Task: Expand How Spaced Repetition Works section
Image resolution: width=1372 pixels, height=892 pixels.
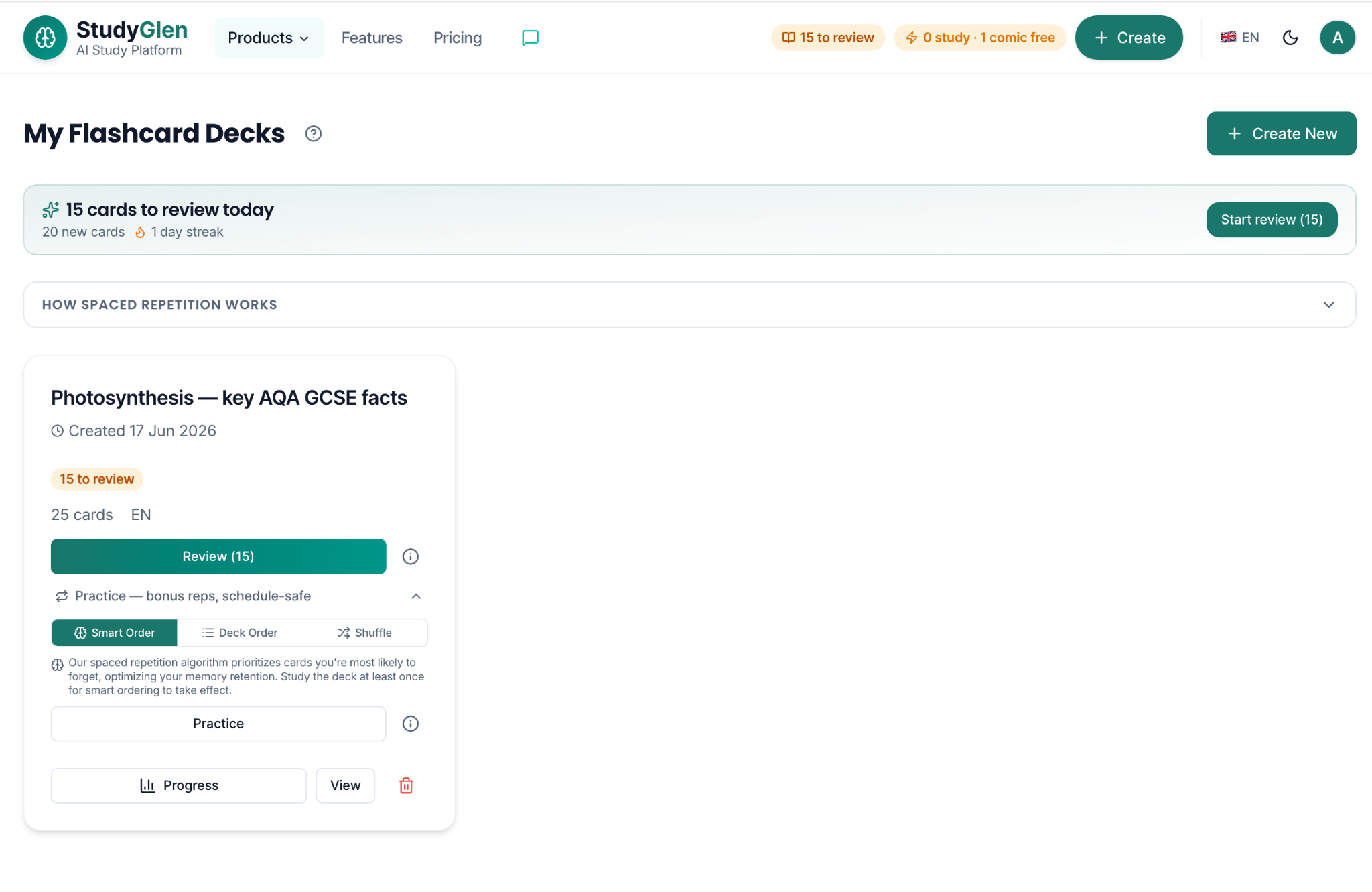Action: point(690,305)
